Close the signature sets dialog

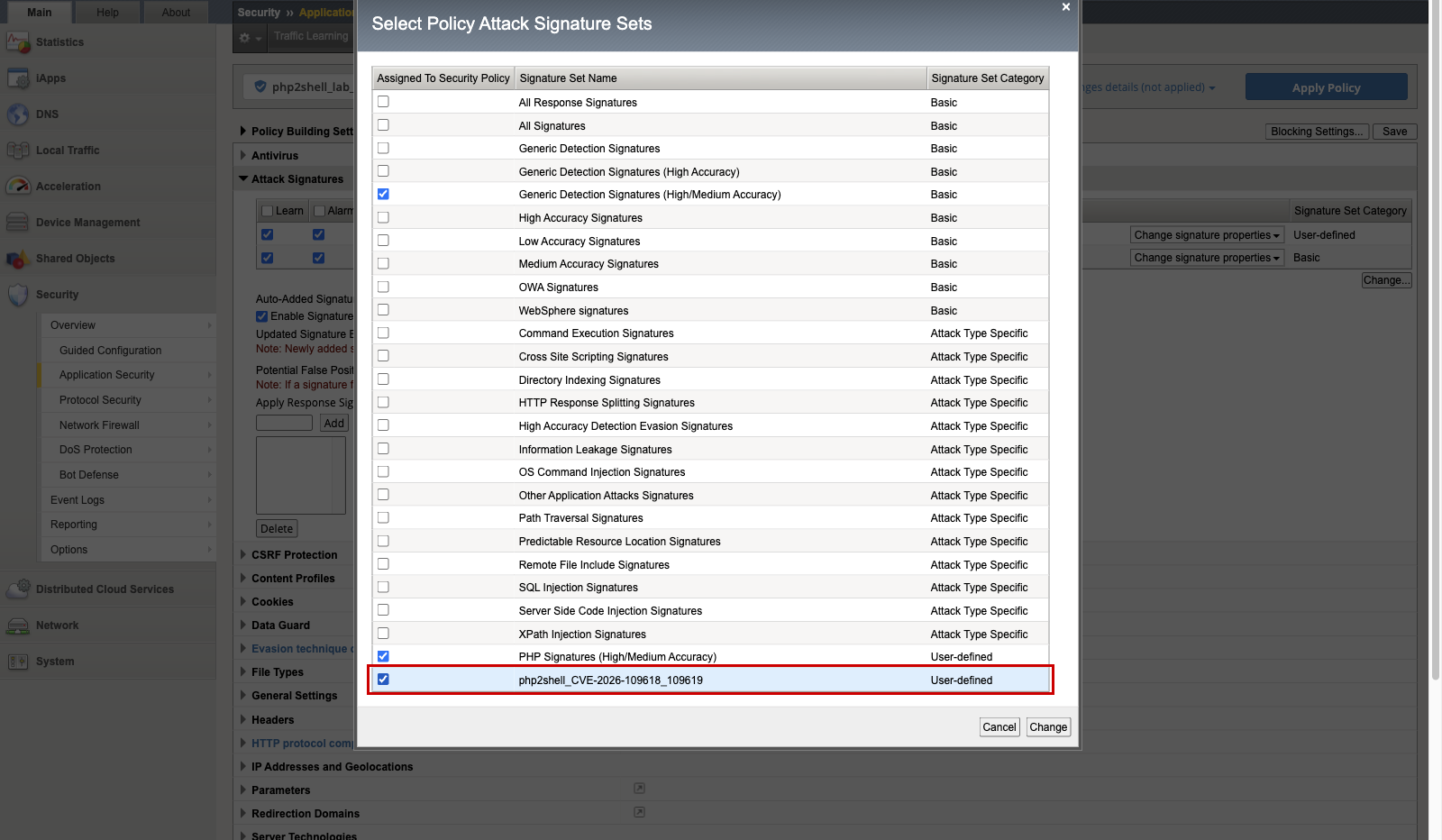[1066, 7]
